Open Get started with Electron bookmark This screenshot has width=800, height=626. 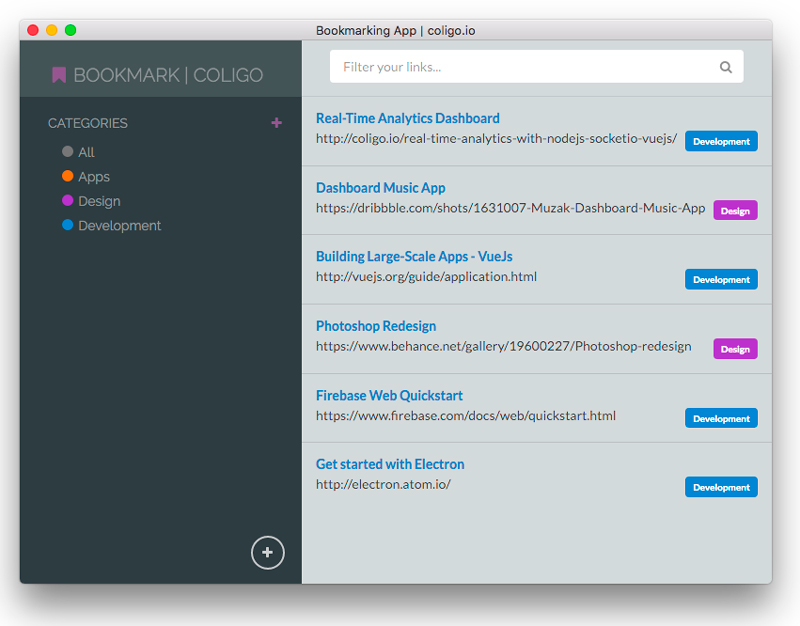pyautogui.click(x=390, y=464)
